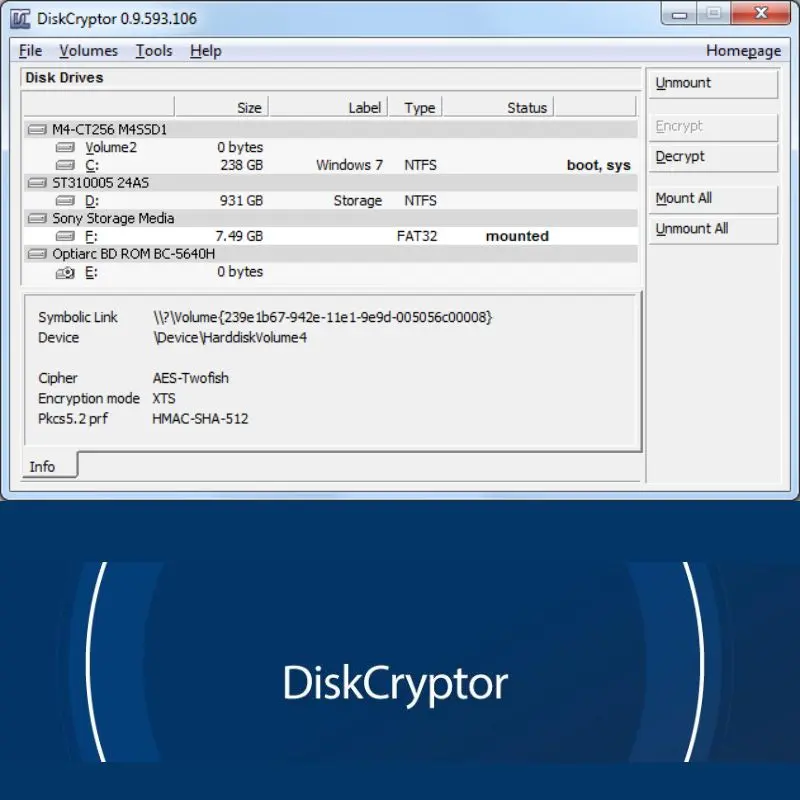Open the Volumes menu

[88, 51]
